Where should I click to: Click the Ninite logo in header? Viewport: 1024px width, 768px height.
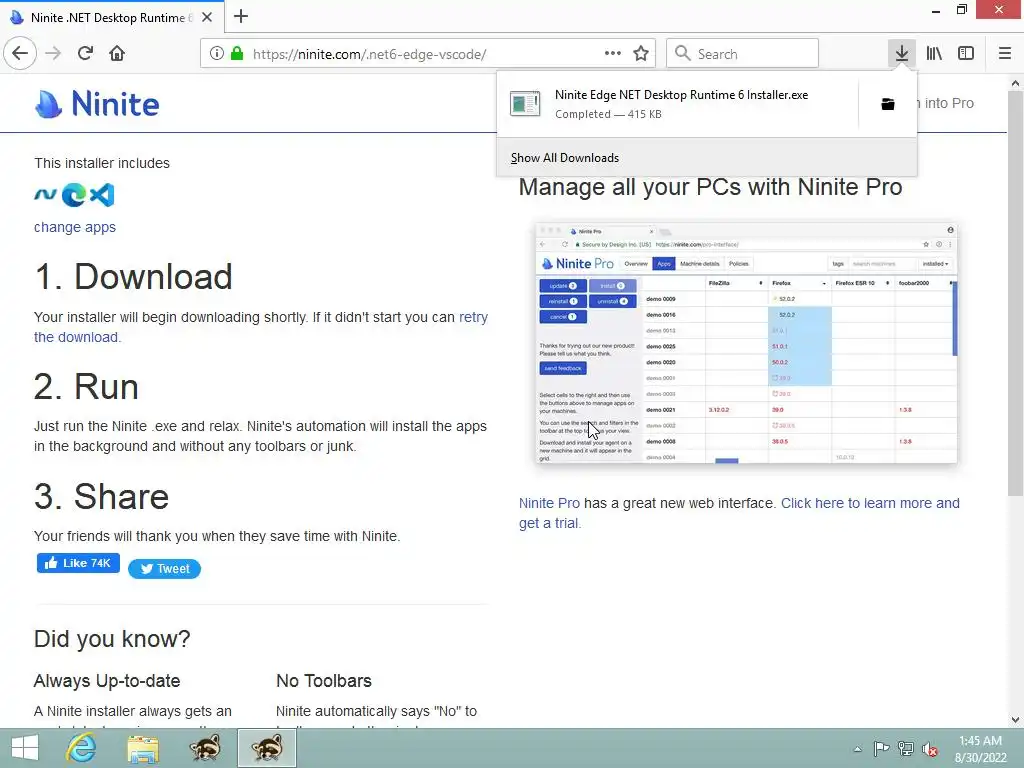[97, 104]
